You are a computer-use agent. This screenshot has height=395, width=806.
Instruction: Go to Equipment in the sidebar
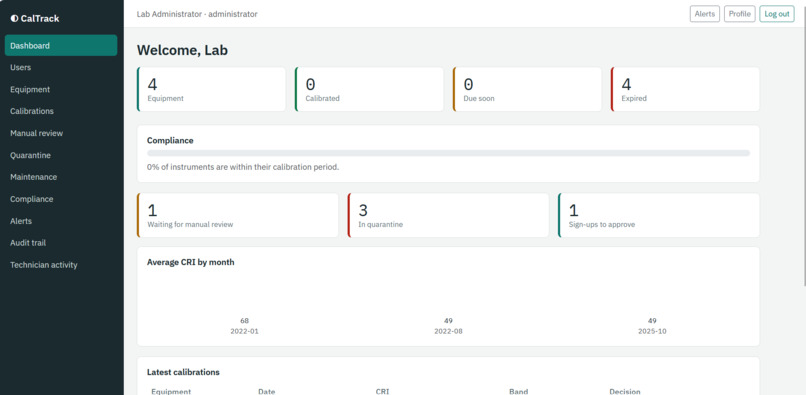[x=61, y=89]
